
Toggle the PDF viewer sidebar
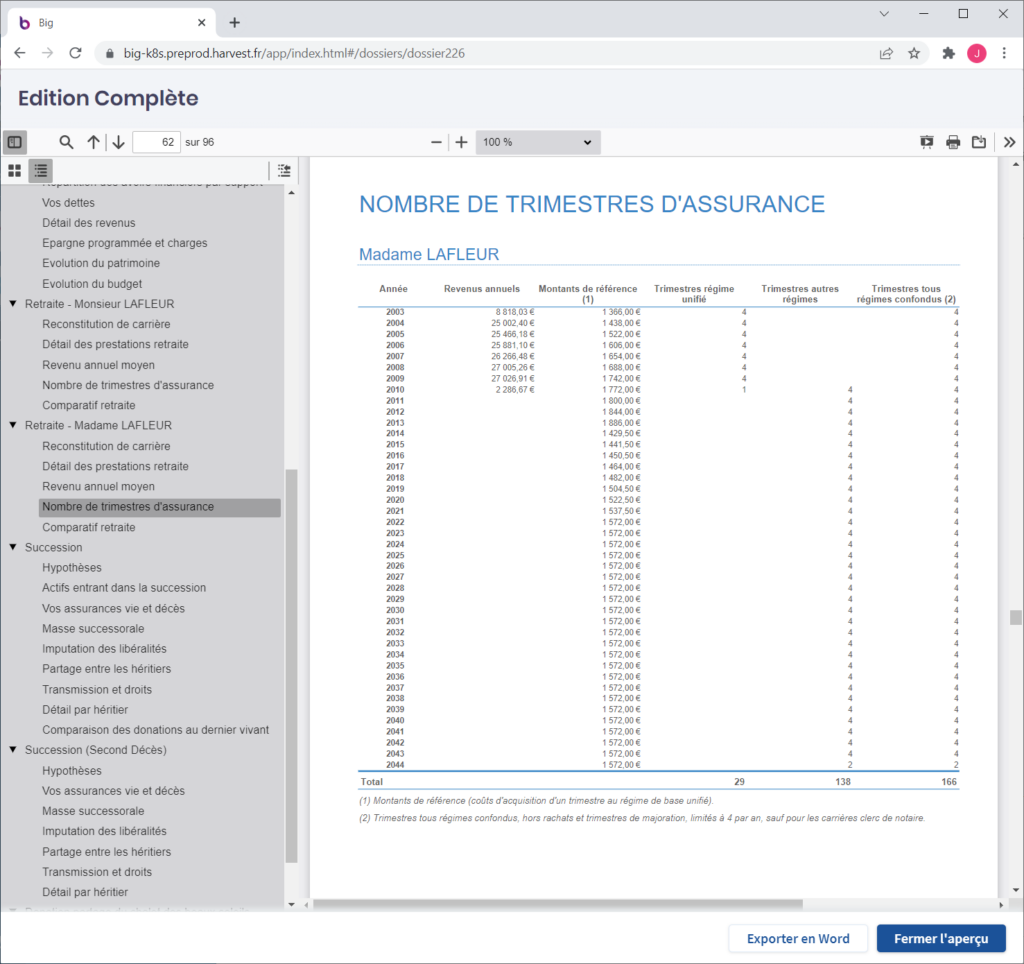15,142
